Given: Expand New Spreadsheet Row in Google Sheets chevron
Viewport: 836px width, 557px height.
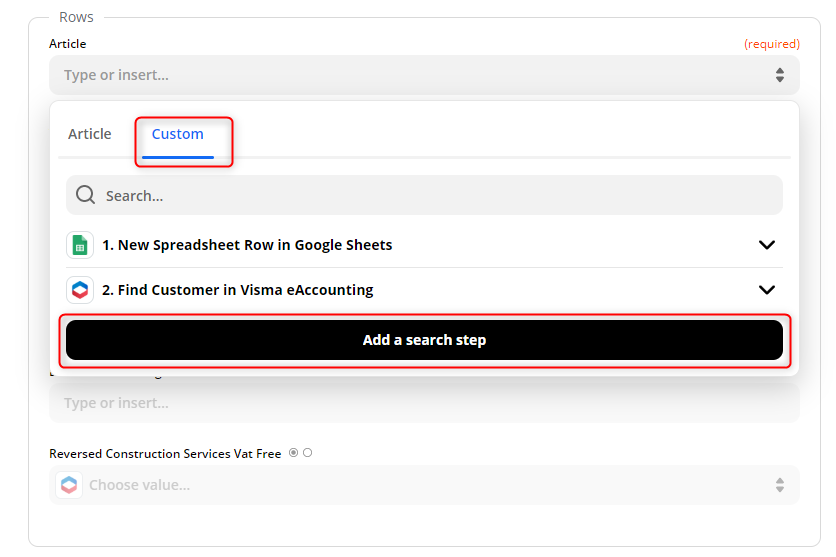Looking at the screenshot, I should 767,245.
